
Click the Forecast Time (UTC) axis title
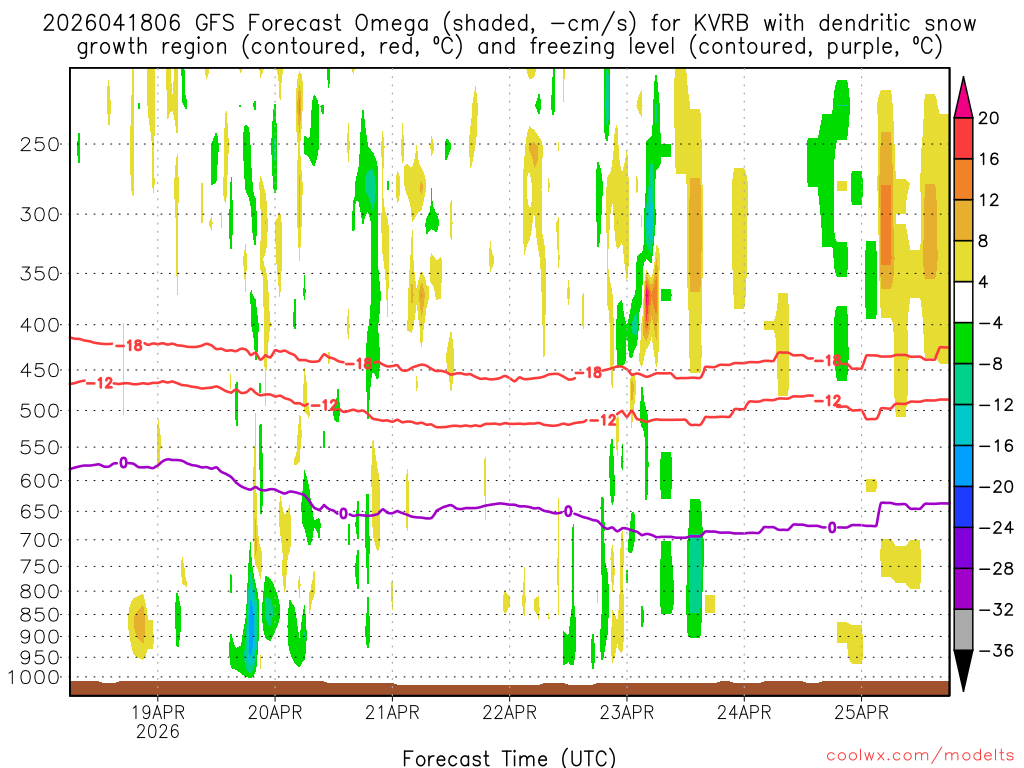509,758
